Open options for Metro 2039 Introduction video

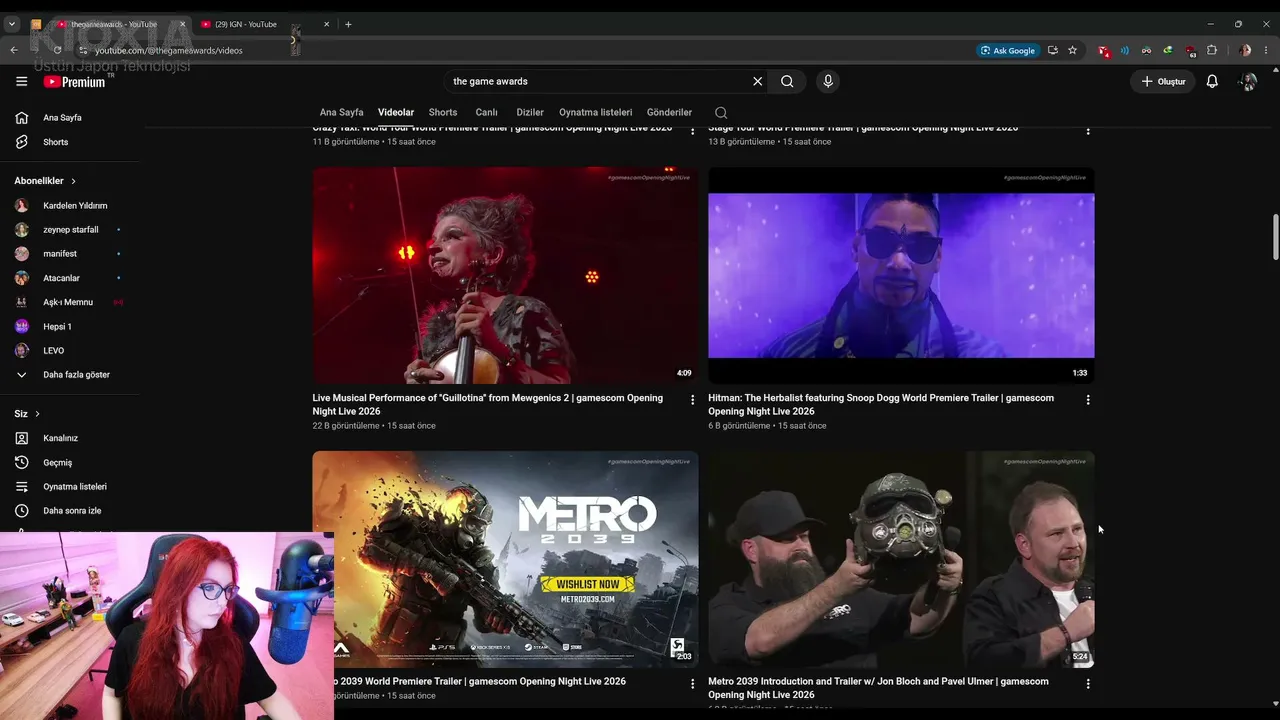[x=1088, y=684]
